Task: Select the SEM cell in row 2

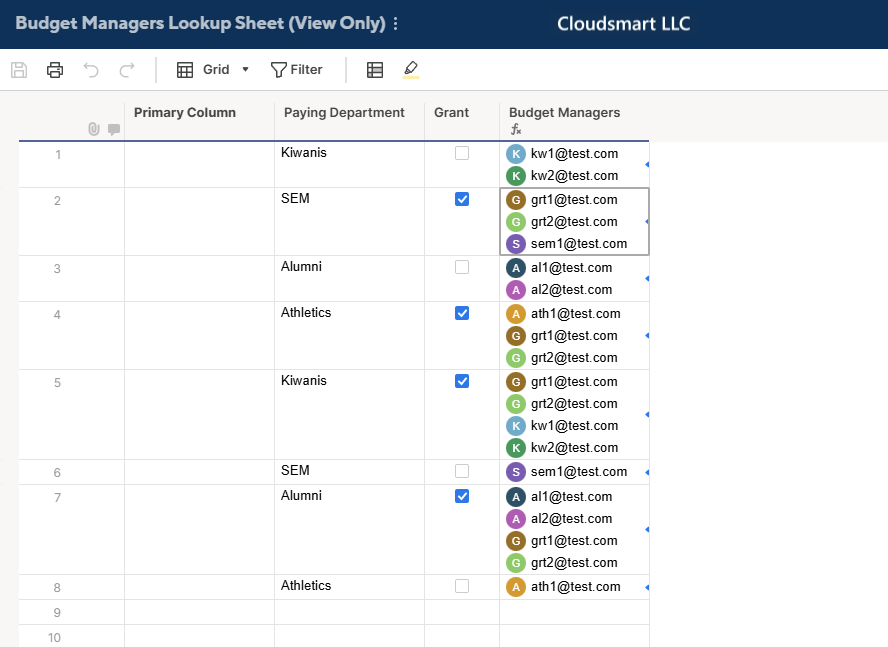Action: click(x=349, y=222)
